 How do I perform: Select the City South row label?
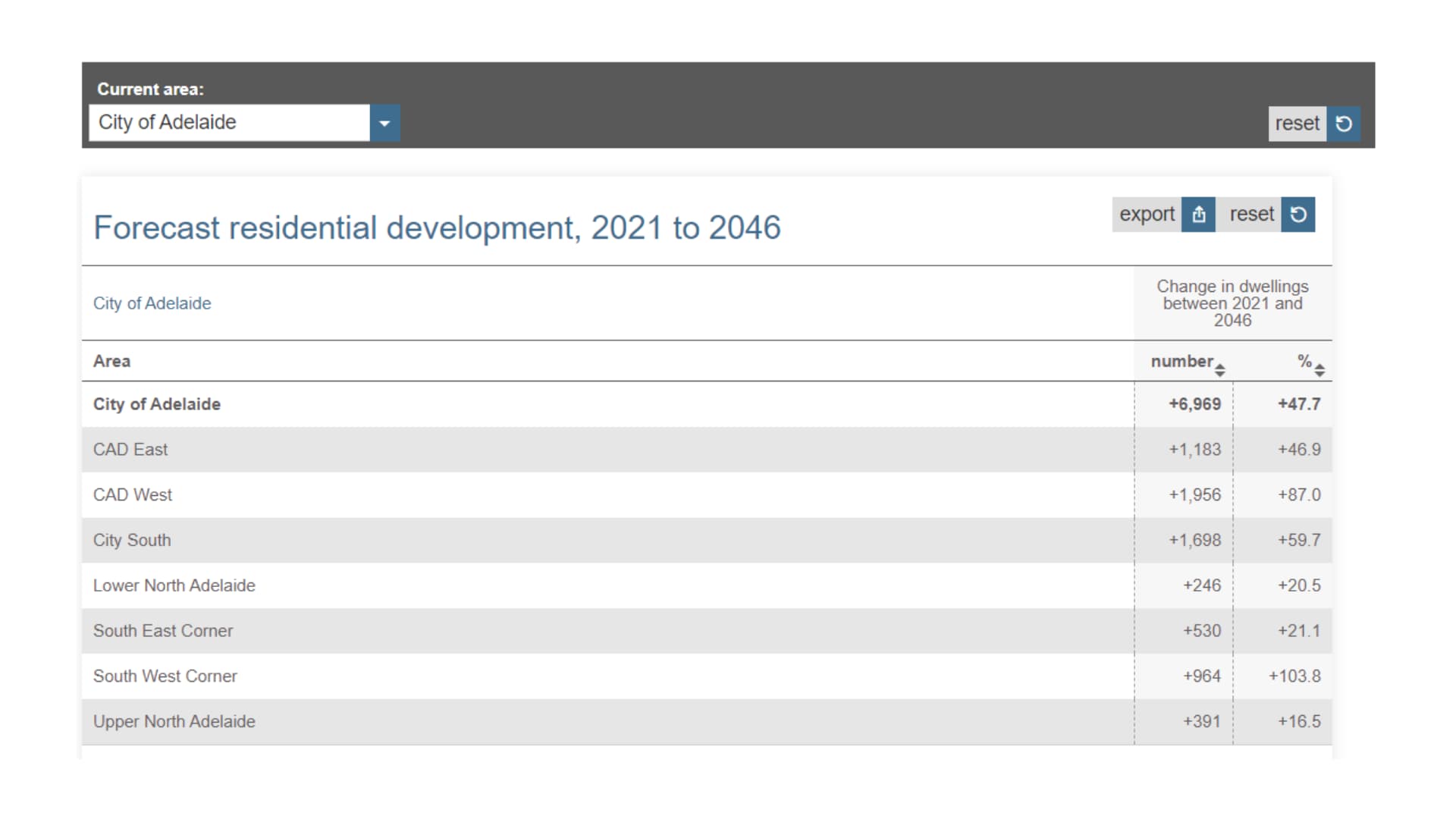(132, 541)
